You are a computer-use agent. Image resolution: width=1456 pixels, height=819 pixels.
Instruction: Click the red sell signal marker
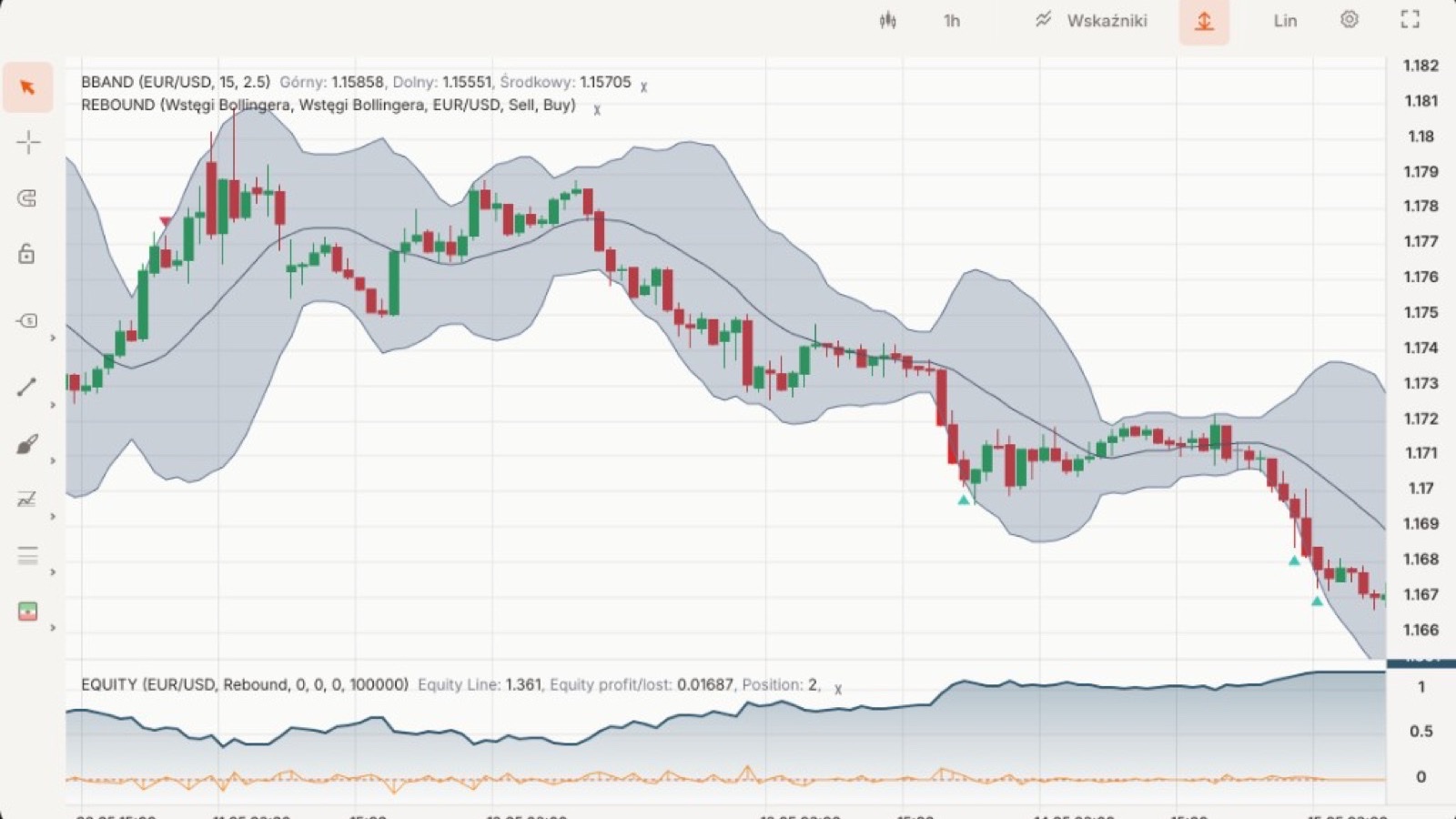point(165,221)
